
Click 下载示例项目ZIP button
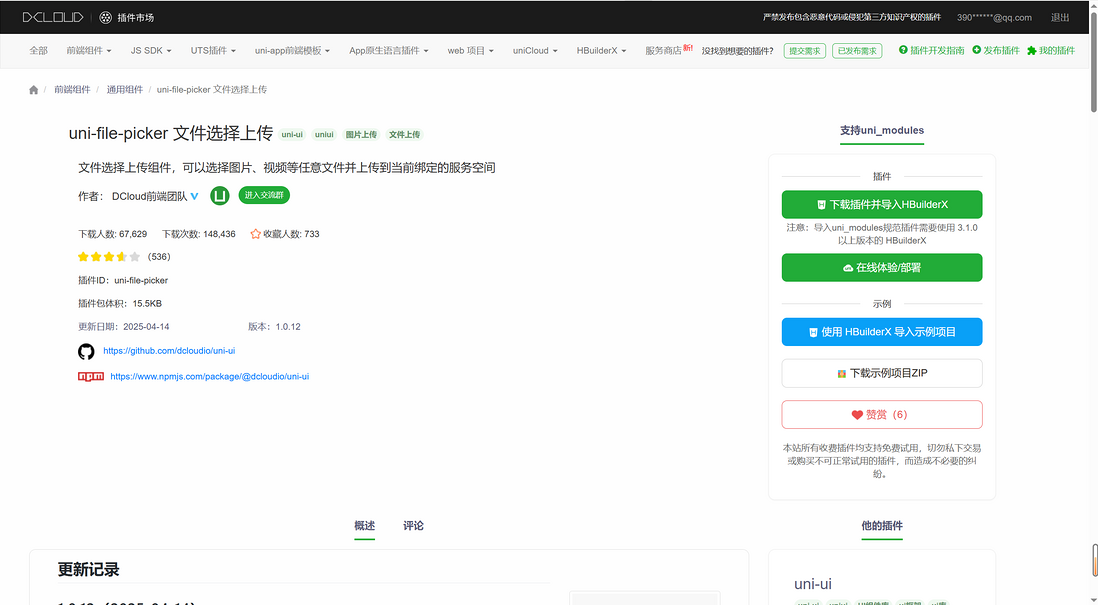882,373
